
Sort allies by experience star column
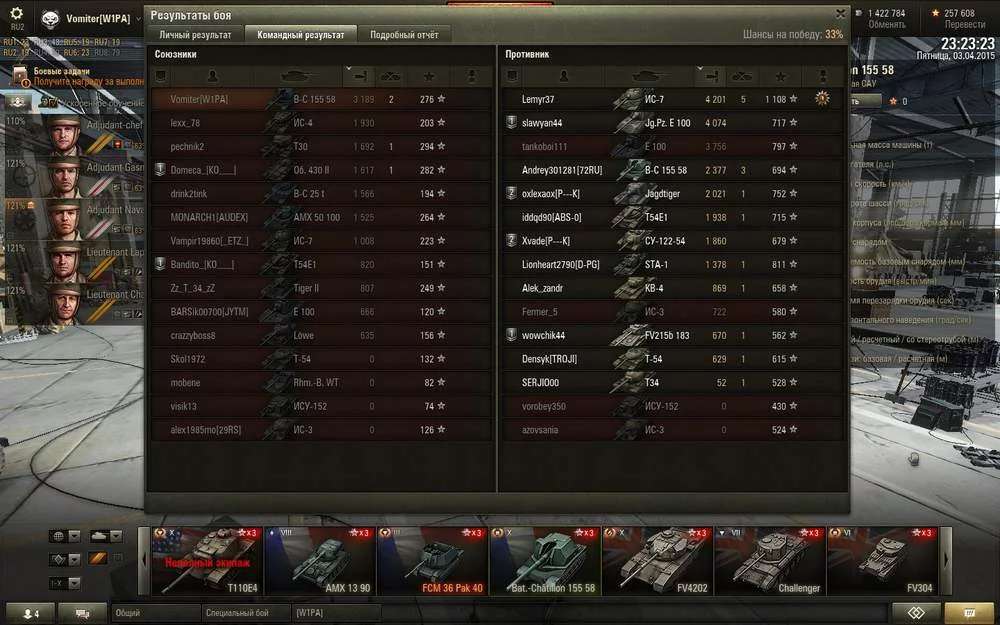coord(429,77)
